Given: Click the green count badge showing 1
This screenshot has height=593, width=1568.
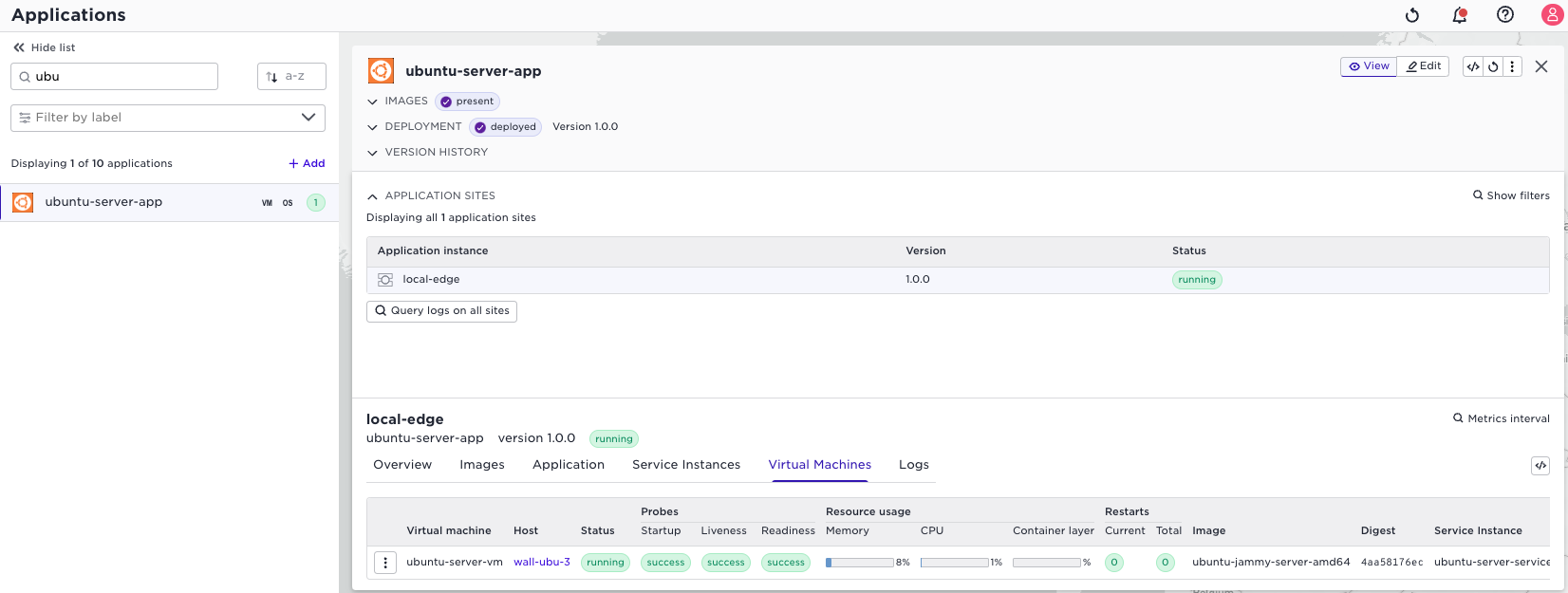Looking at the screenshot, I should [316, 203].
